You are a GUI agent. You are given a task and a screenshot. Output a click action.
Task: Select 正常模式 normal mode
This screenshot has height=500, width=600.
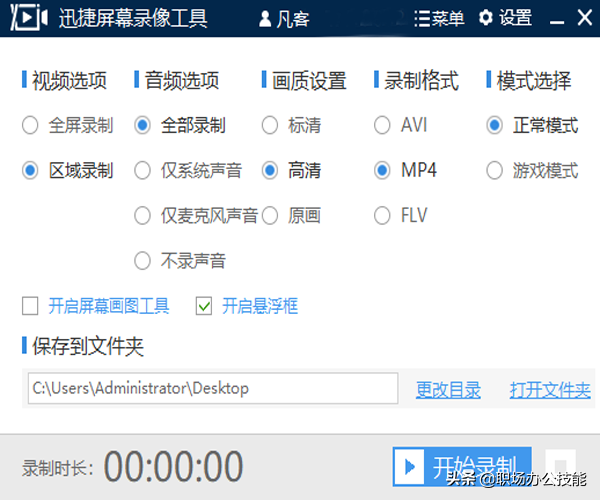click(x=532, y=125)
